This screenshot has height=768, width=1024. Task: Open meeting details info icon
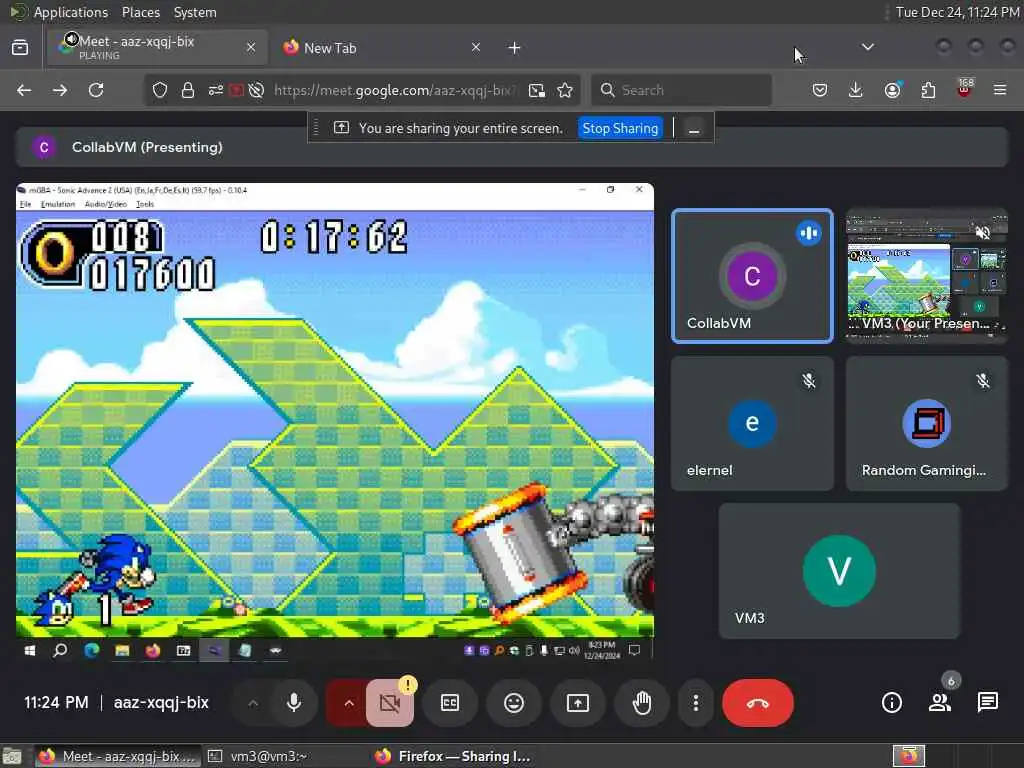tap(891, 703)
